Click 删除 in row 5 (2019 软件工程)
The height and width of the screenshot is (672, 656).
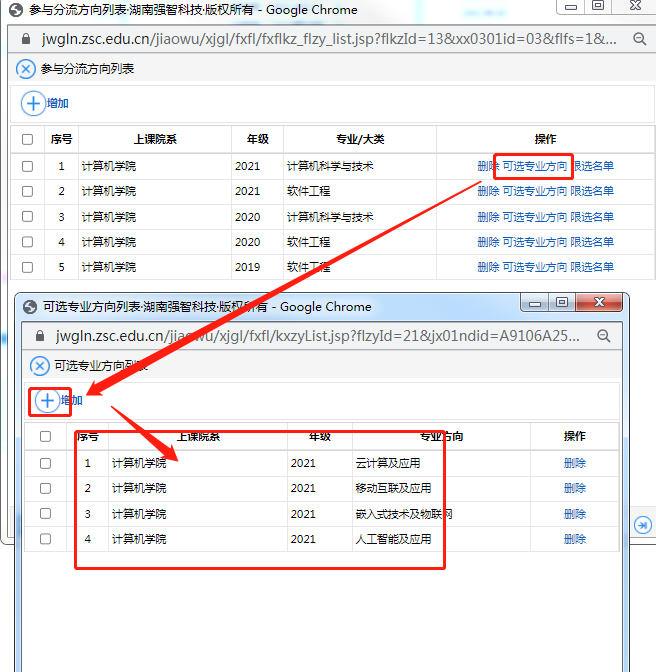tap(488, 267)
